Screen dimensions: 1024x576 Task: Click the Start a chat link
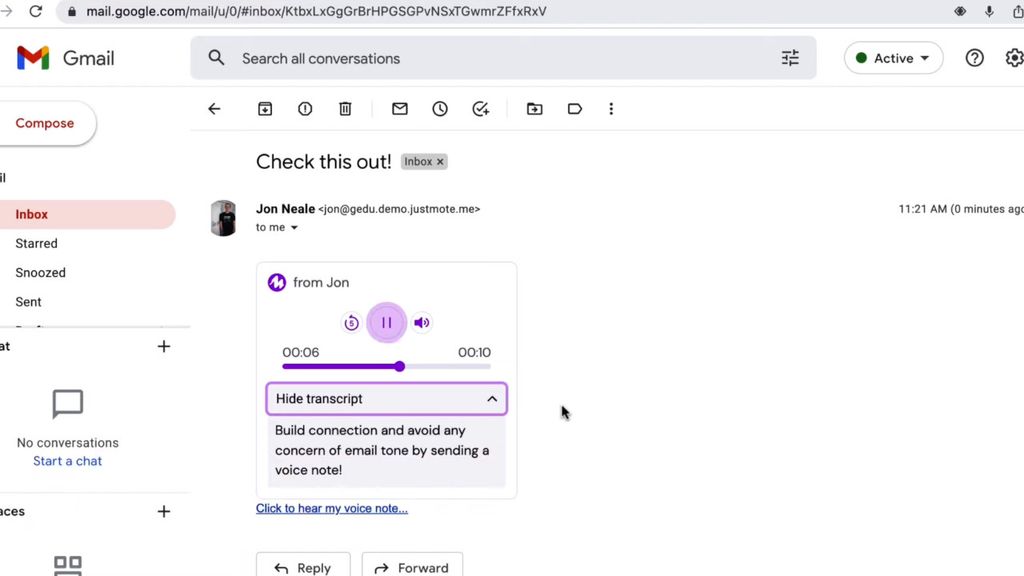(67, 461)
